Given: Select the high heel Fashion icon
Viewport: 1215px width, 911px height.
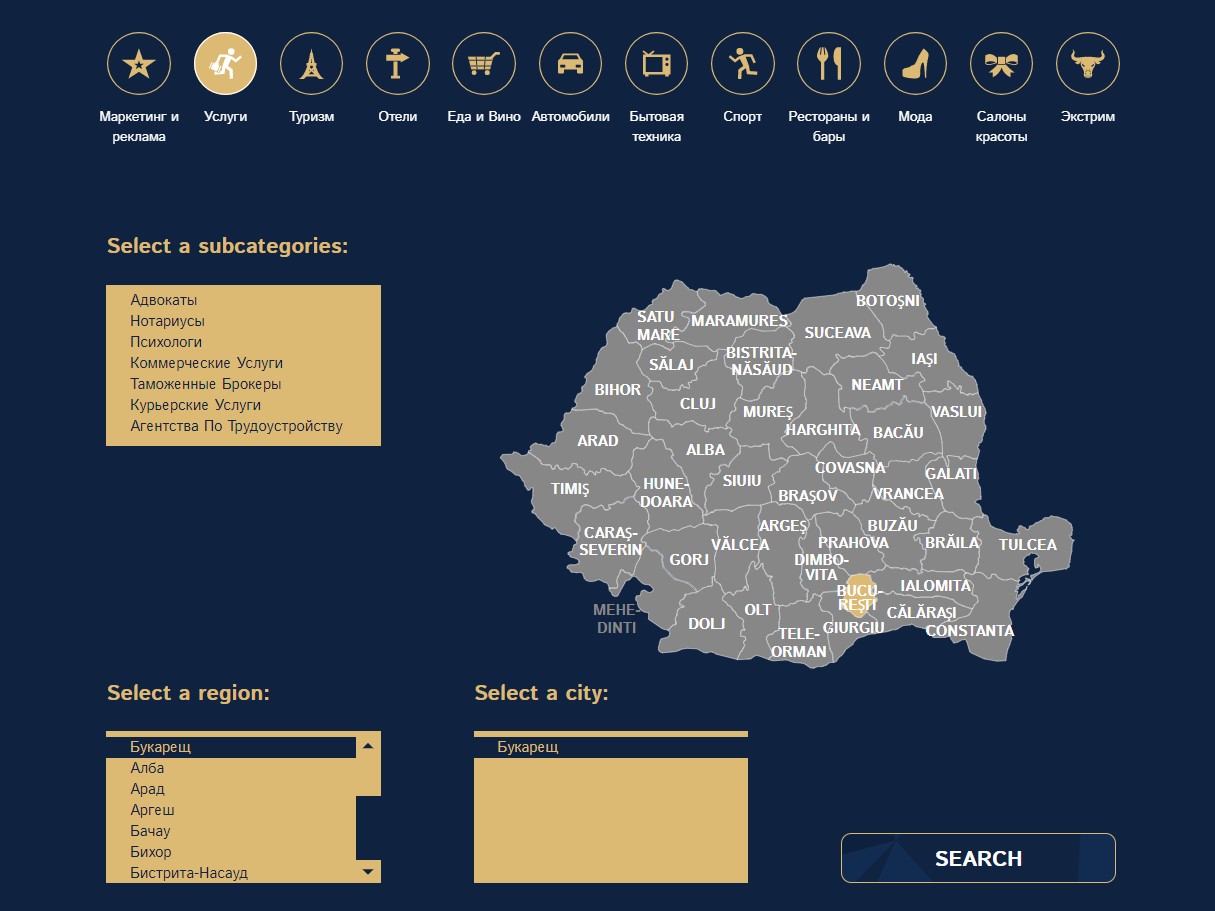Looking at the screenshot, I should 915,64.
